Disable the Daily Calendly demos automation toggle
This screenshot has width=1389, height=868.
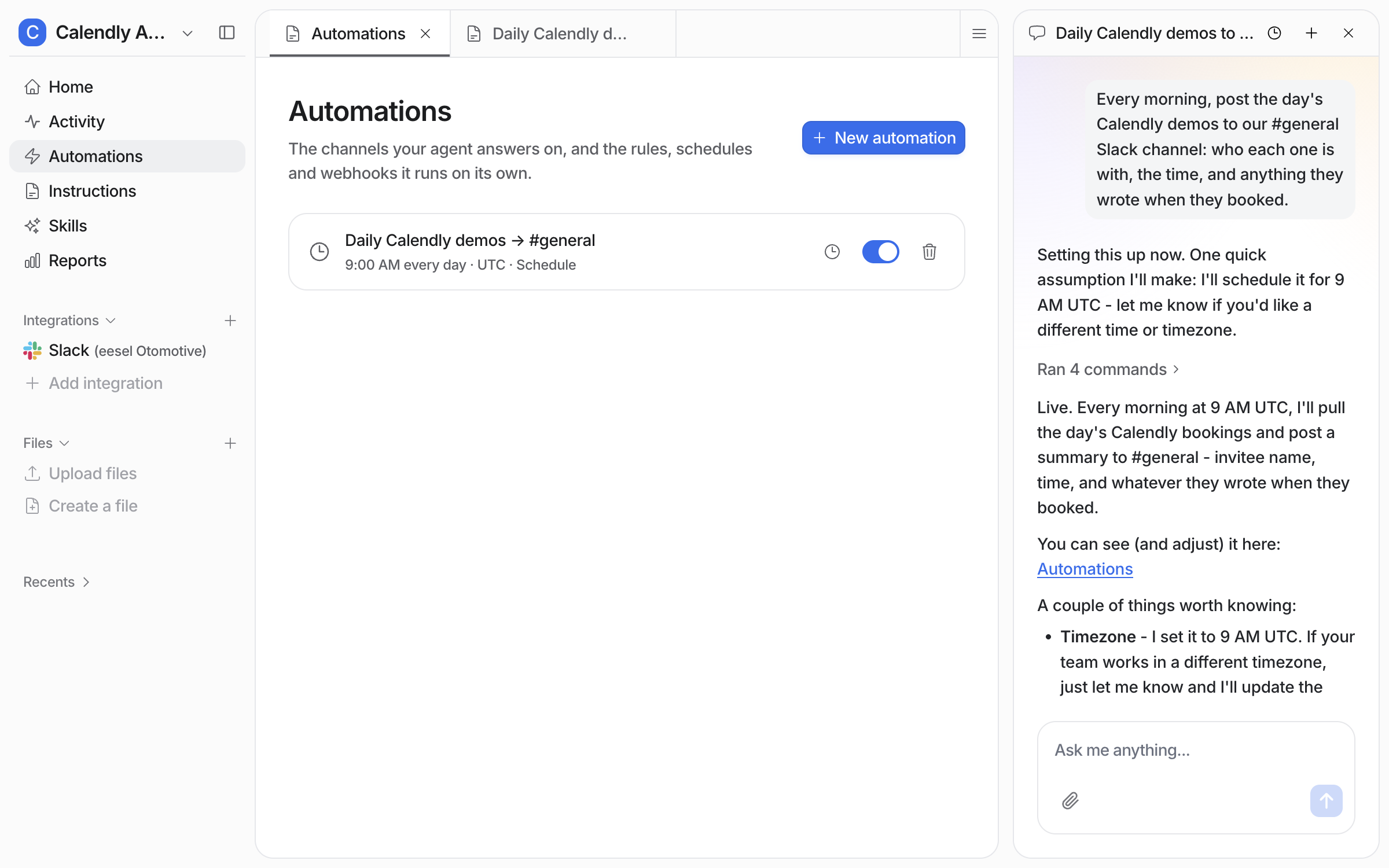tap(880, 252)
